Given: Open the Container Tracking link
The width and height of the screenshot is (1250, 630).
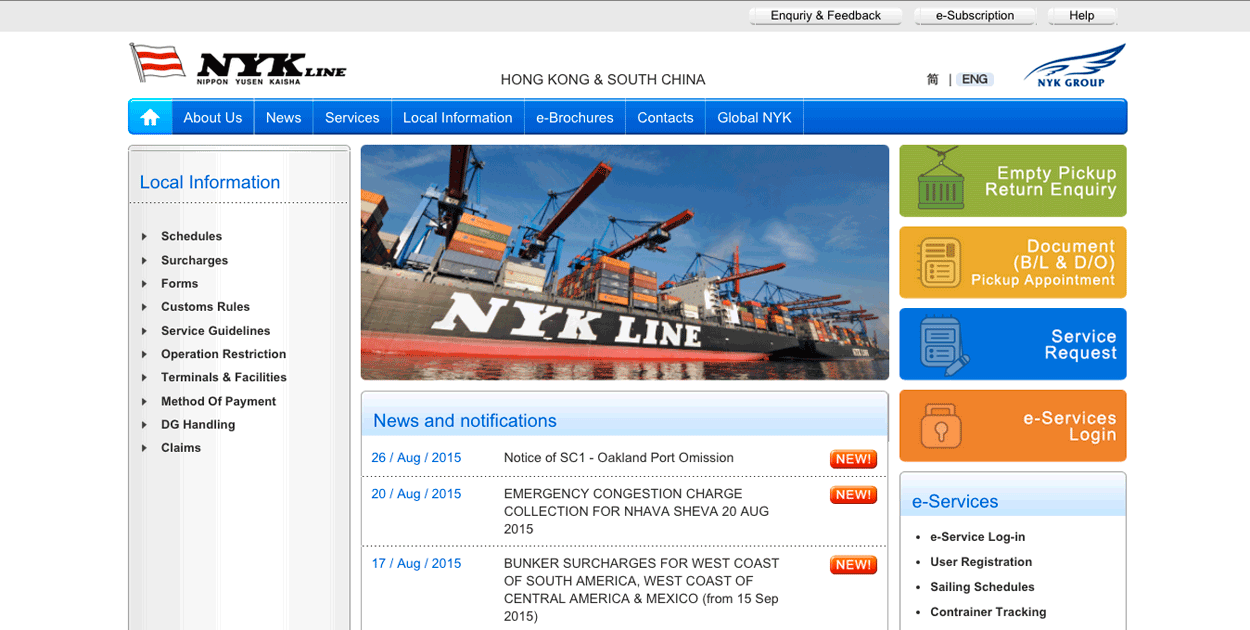Looking at the screenshot, I should pyautogui.click(x=988, y=612).
